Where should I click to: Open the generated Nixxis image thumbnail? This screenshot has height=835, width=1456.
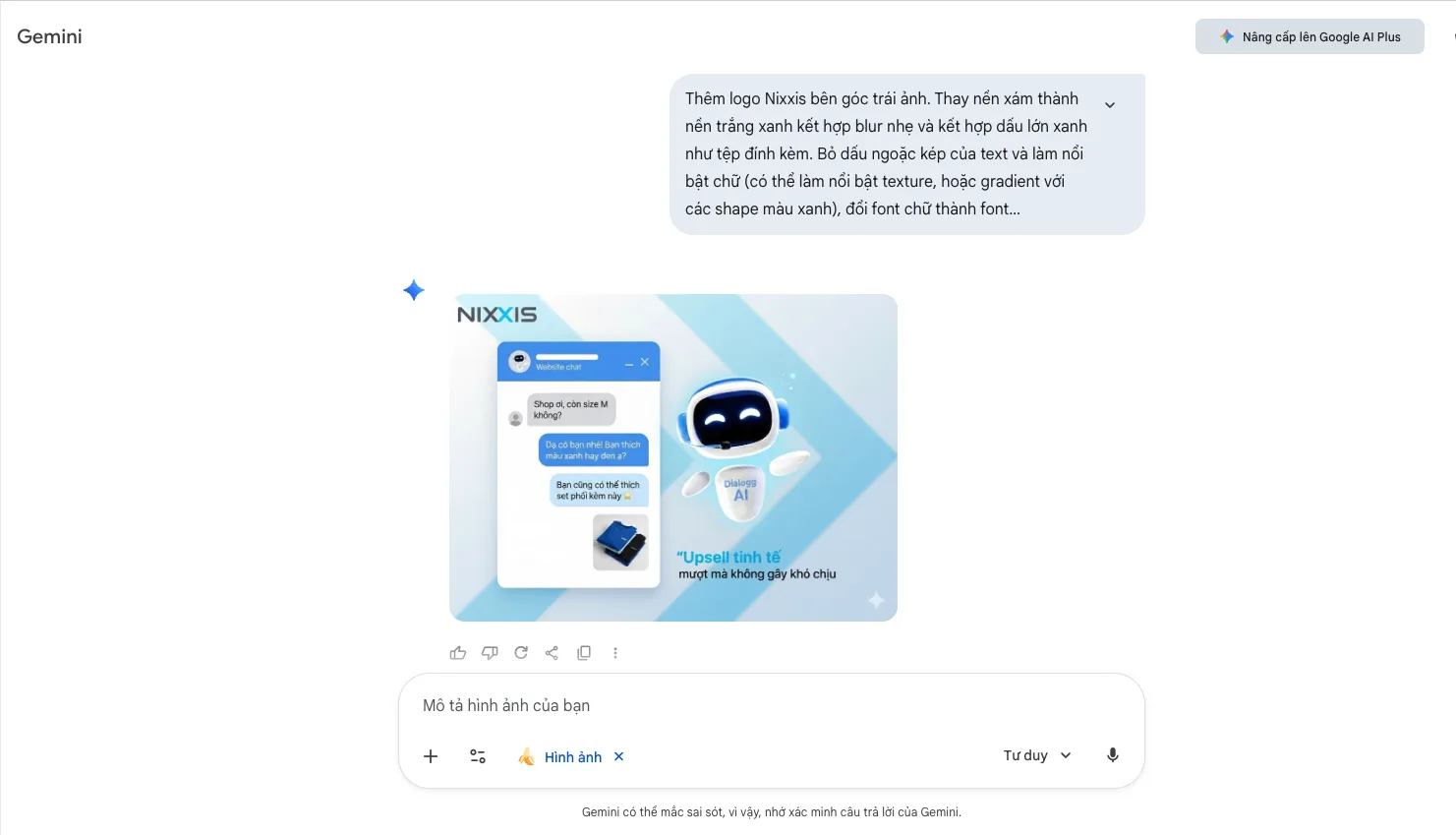click(673, 457)
